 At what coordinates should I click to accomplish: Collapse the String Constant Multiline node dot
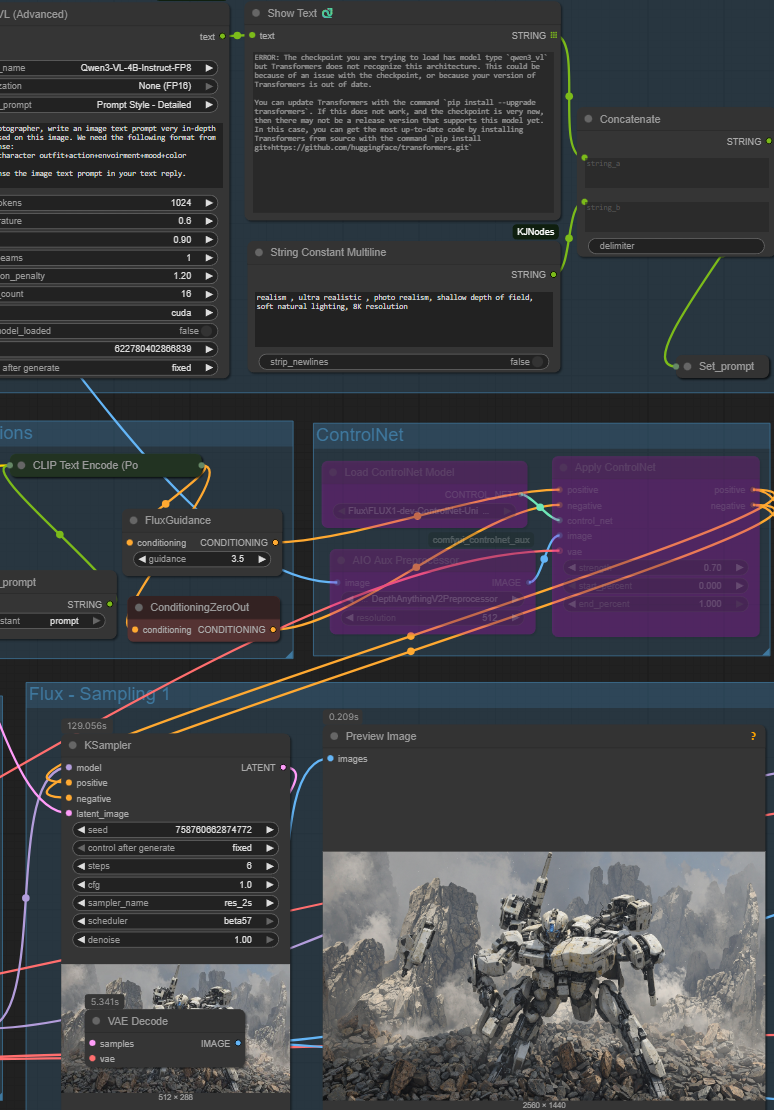click(x=259, y=252)
